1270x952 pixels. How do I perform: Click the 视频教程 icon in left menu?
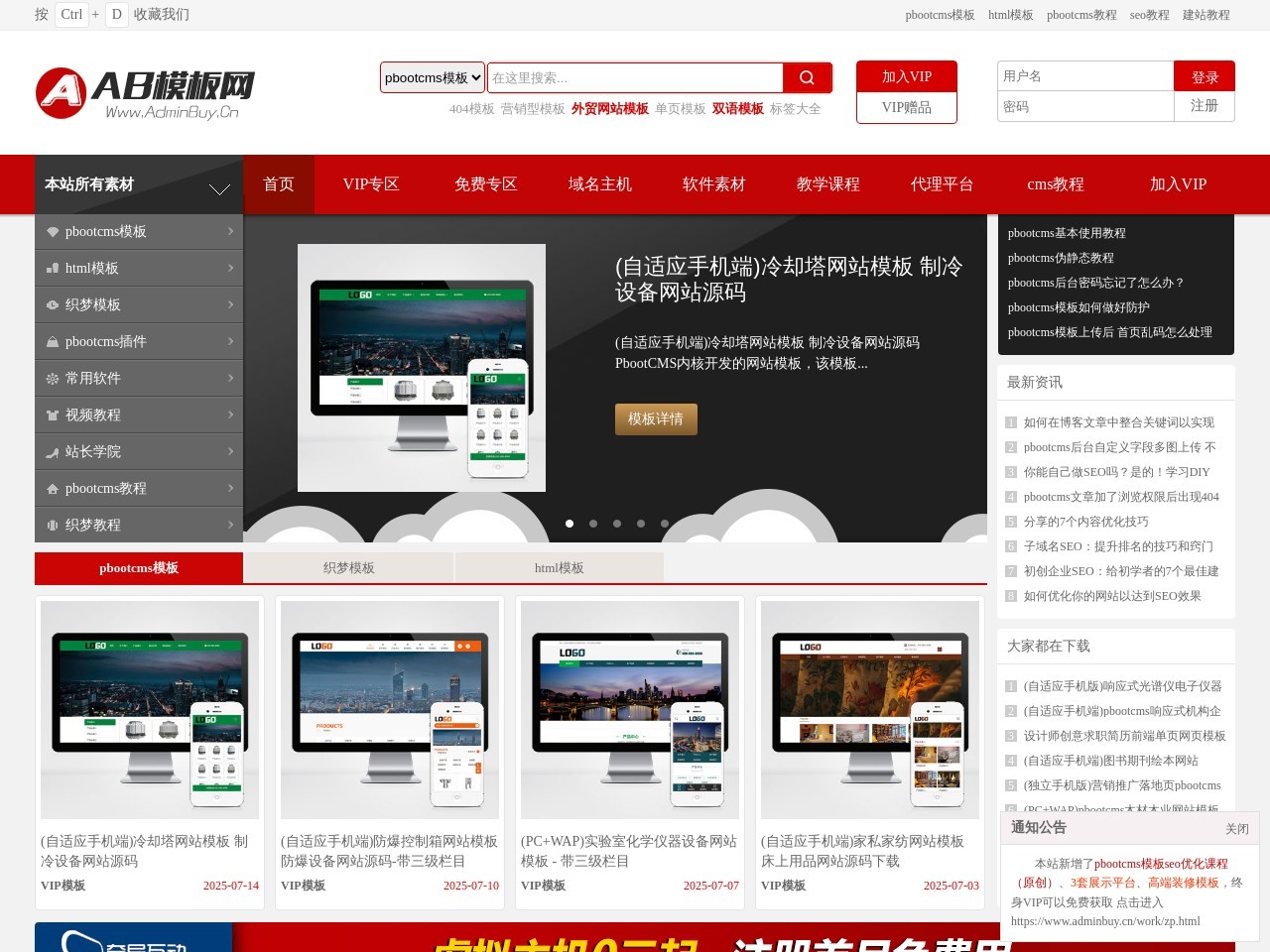coord(53,415)
